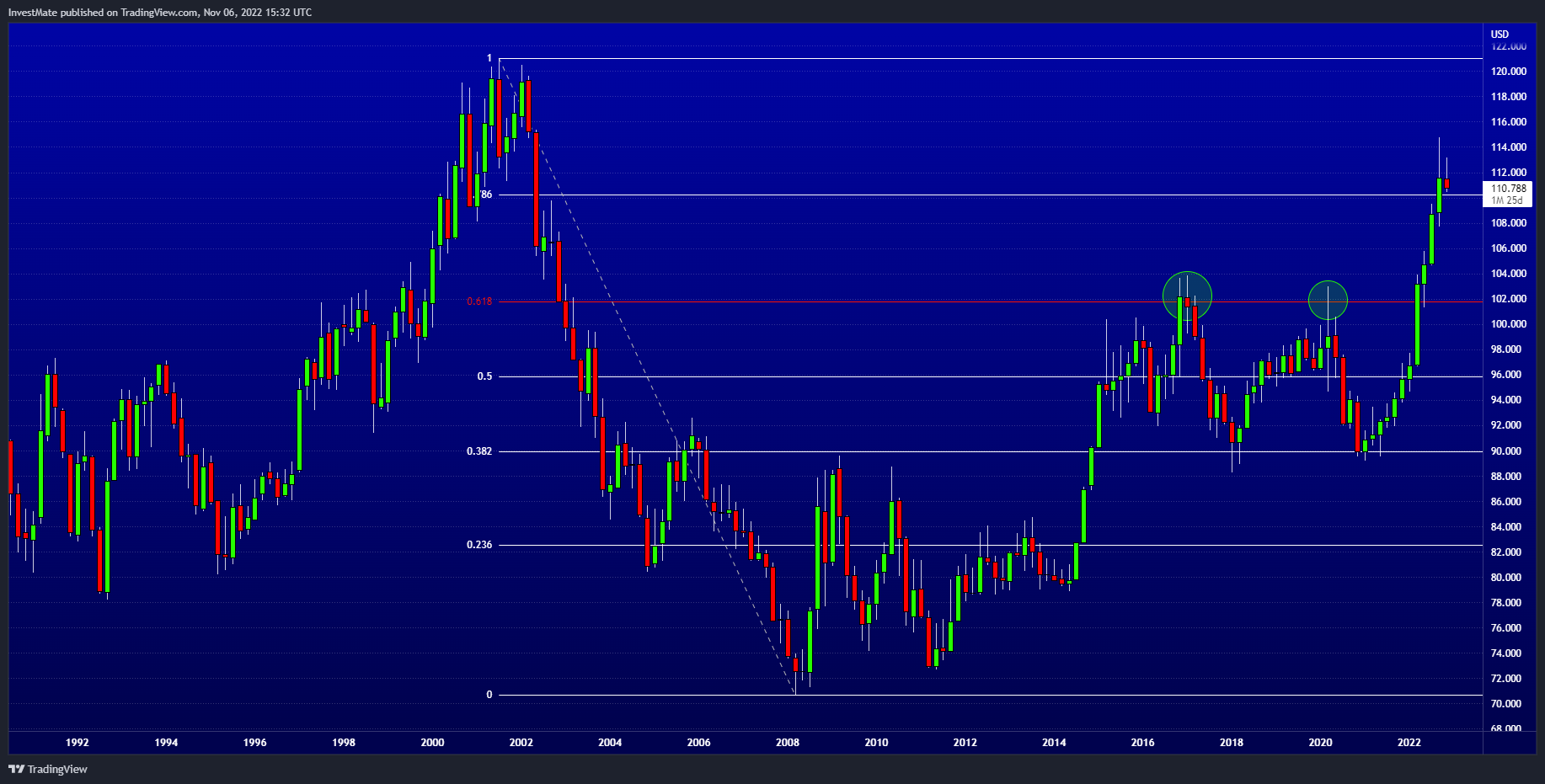This screenshot has height=784, width=1545.
Task: Click the 2020 label on time axis
Action: click(x=1320, y=743)
